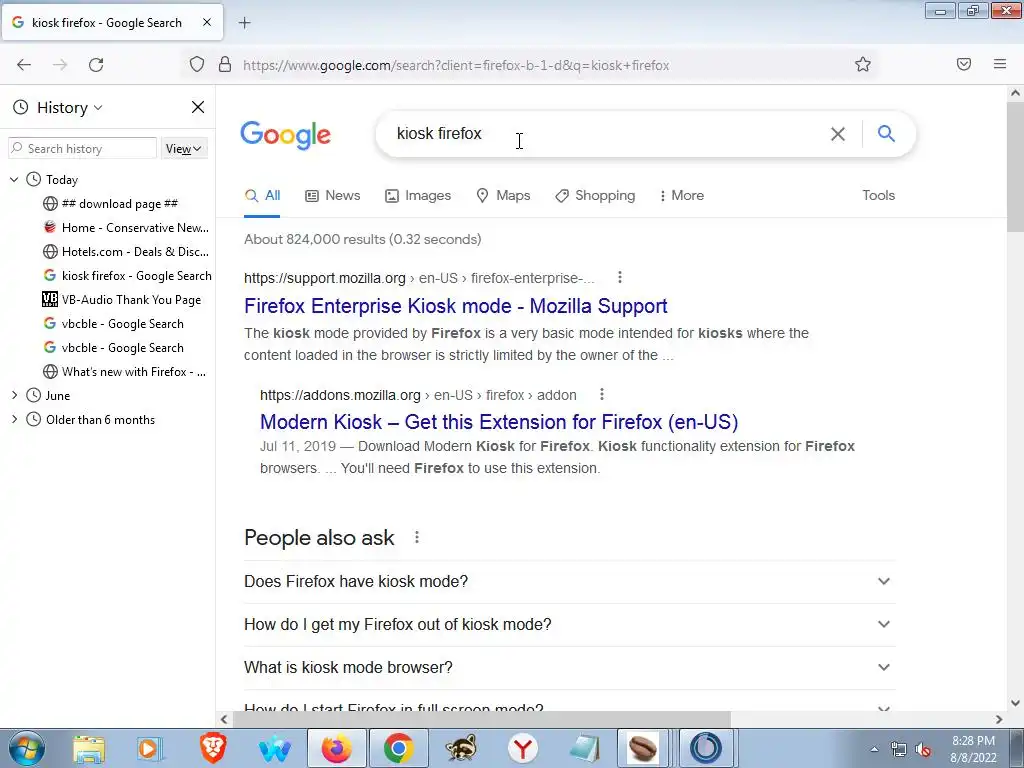Bookmark this page with the star icon
Viewport: 1024px width, 768px height.
click(x=863, y=64)
